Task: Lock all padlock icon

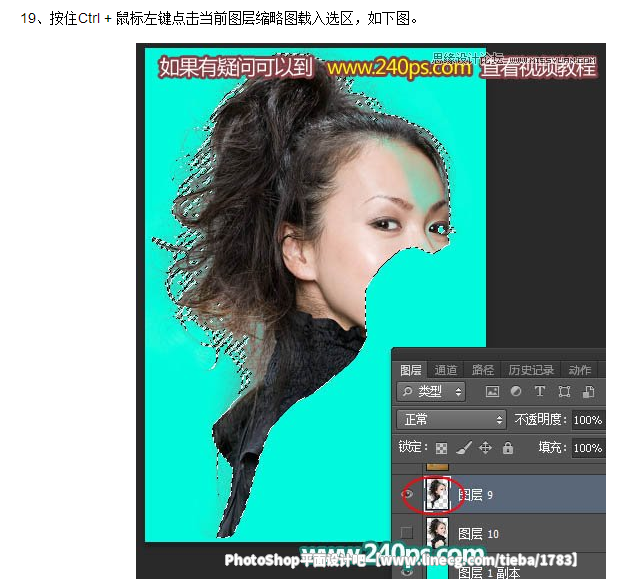Action: click(x=507, y=448)
